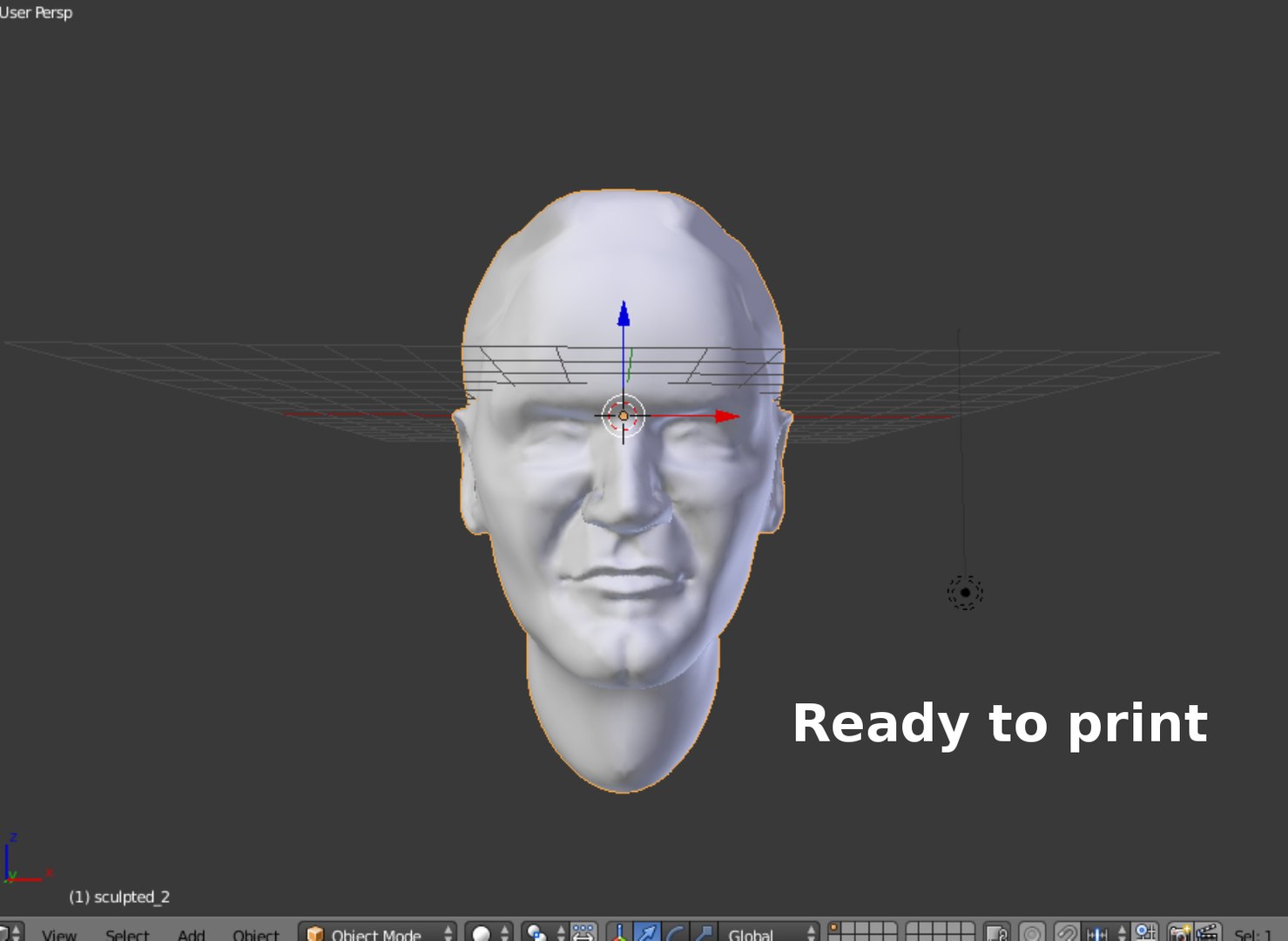Screen dimensions: 1288x941
Task: Click the snap target icon
Action: 1145,932
